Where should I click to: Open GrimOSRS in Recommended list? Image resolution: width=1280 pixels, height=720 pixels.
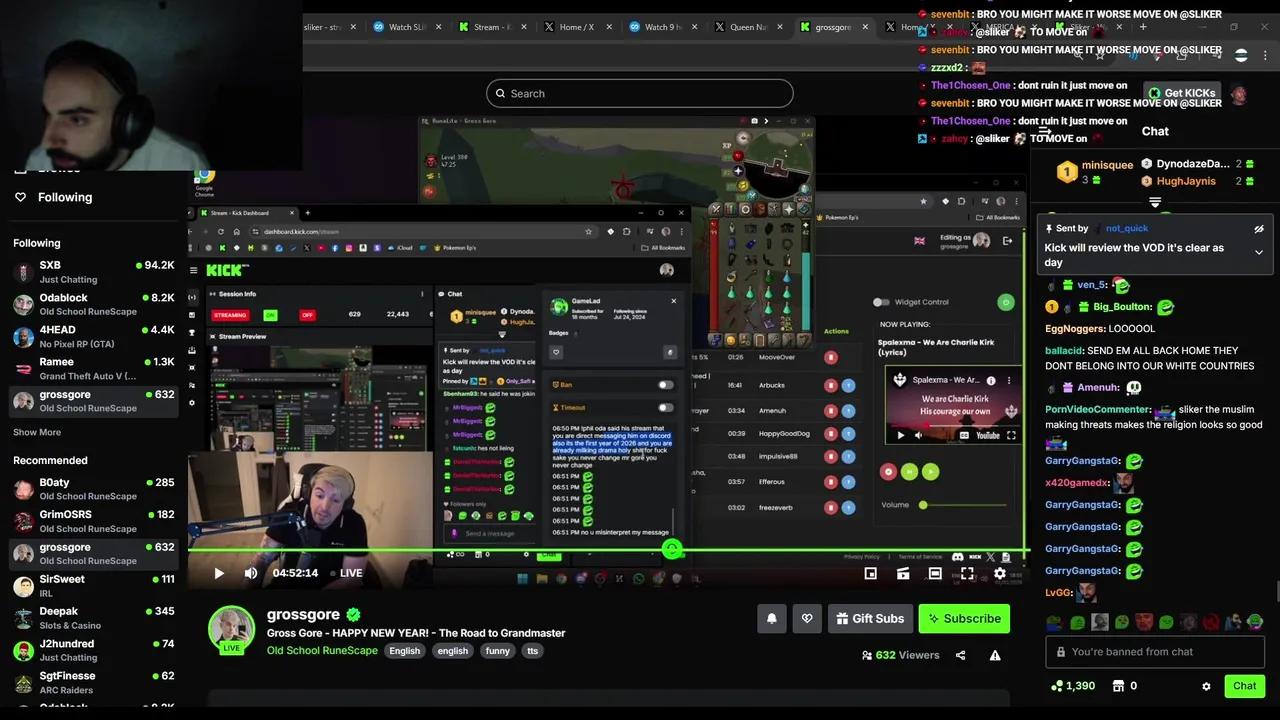[94, 521]
